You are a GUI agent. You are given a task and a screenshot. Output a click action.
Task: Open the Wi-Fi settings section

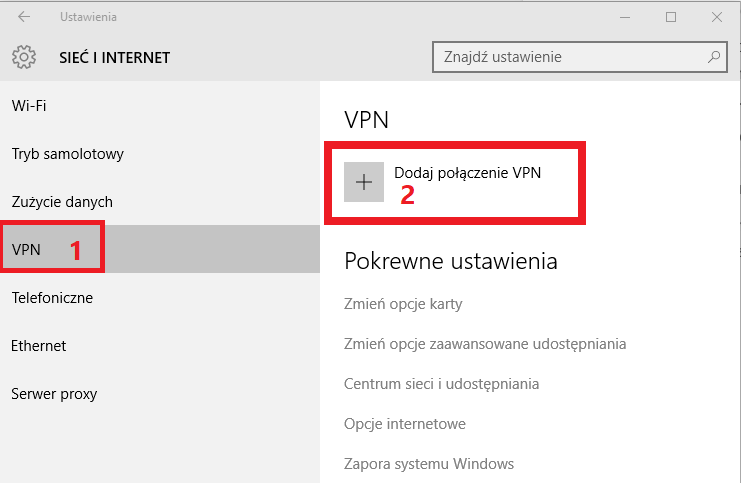coord(29,106)
